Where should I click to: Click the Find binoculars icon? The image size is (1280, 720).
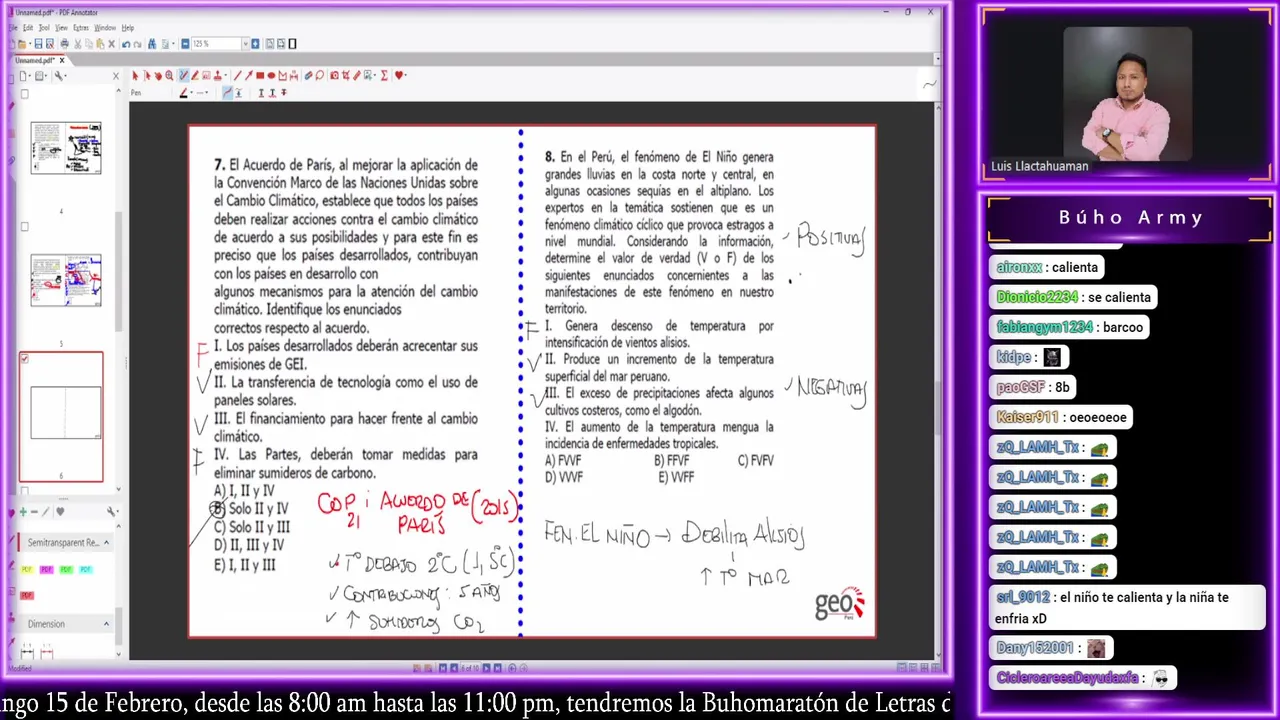point(152,44)
